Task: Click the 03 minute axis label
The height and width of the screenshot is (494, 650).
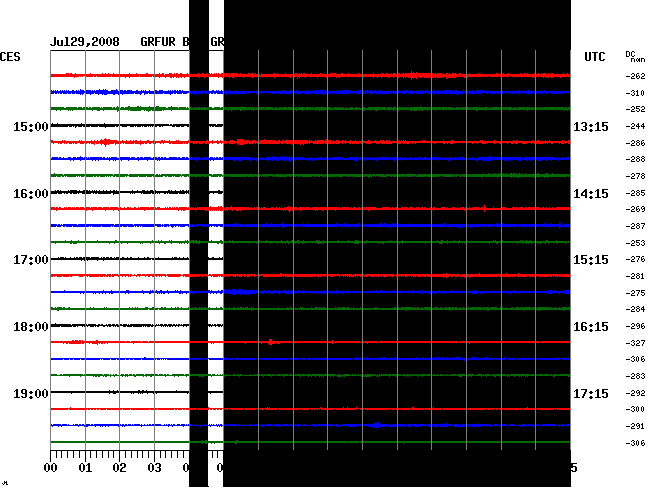Action: click(x=154, y=468)
